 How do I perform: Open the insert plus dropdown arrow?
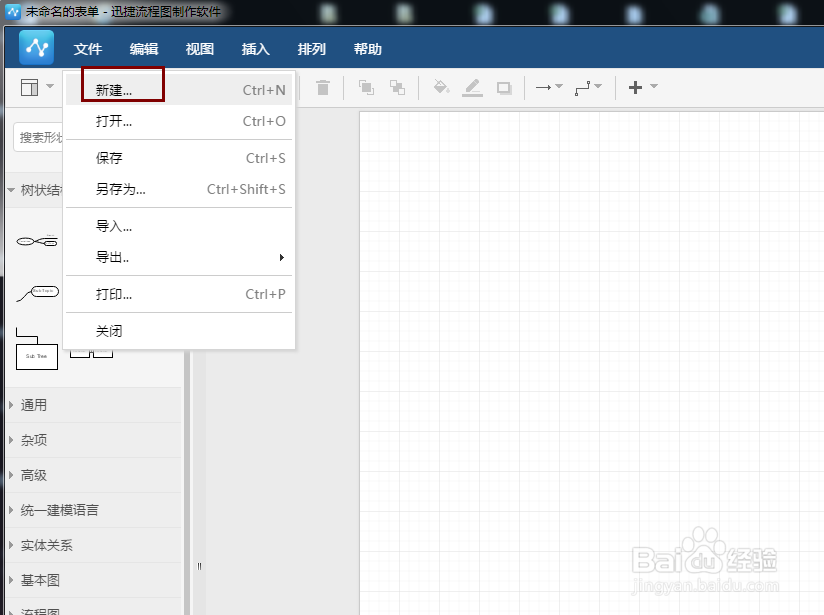click(x=654, y=86)
